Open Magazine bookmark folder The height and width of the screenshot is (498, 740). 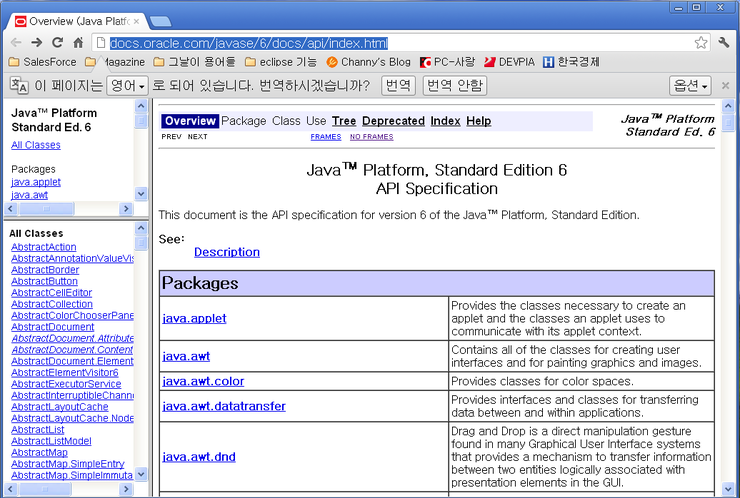115,62
